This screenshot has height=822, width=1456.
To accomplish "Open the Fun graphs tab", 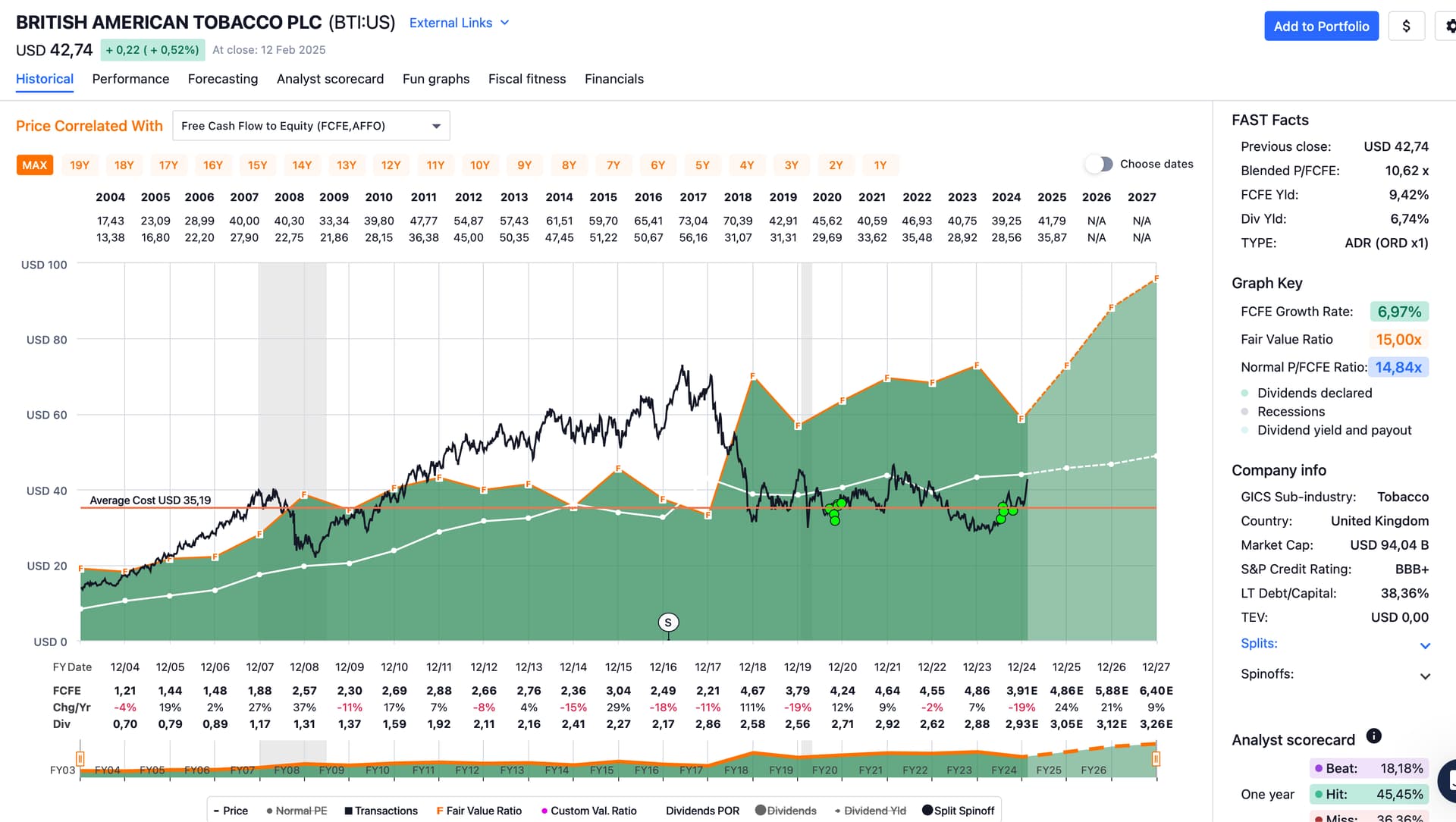I will coord(436,79).
